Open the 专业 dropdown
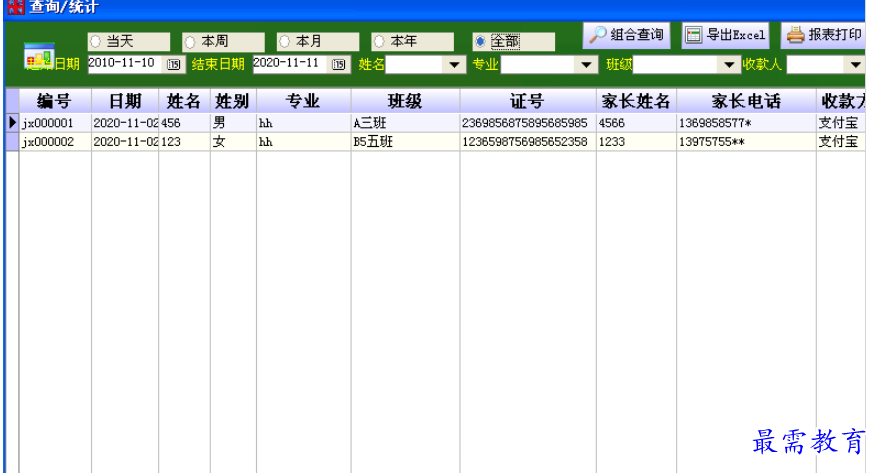 [587, 65]
